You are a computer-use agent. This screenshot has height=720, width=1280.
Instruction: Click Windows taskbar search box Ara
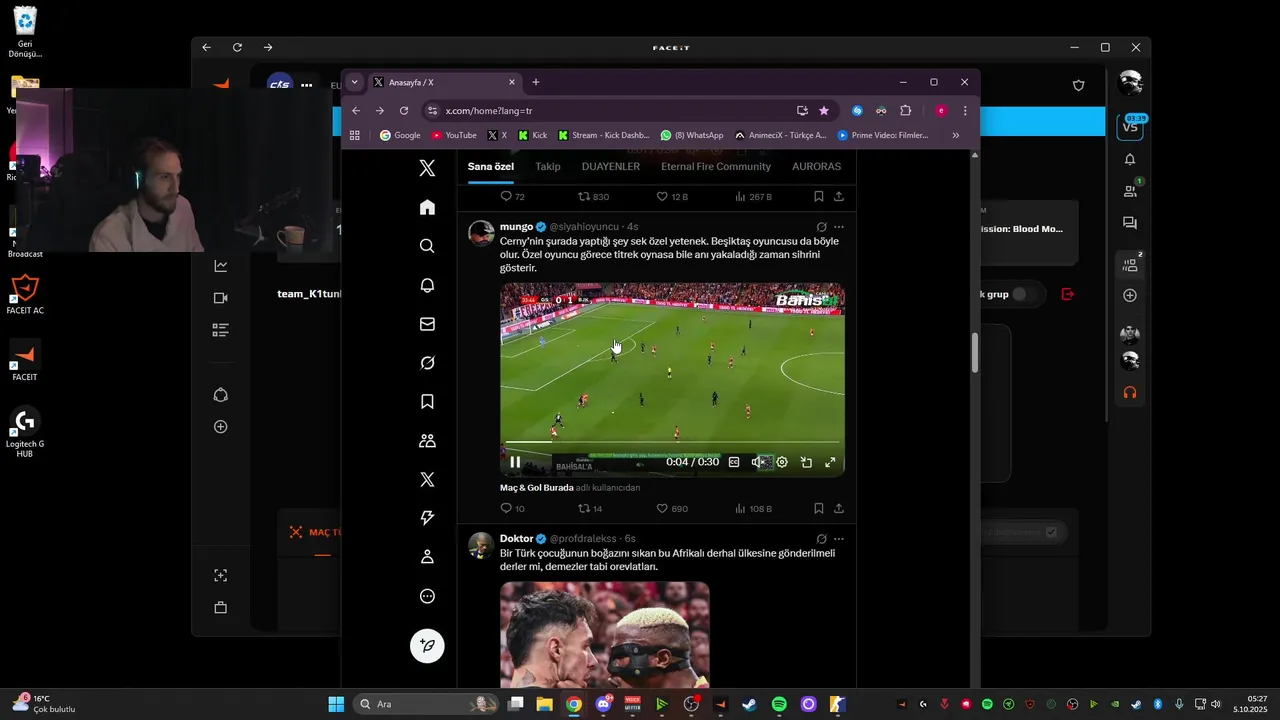427,704
